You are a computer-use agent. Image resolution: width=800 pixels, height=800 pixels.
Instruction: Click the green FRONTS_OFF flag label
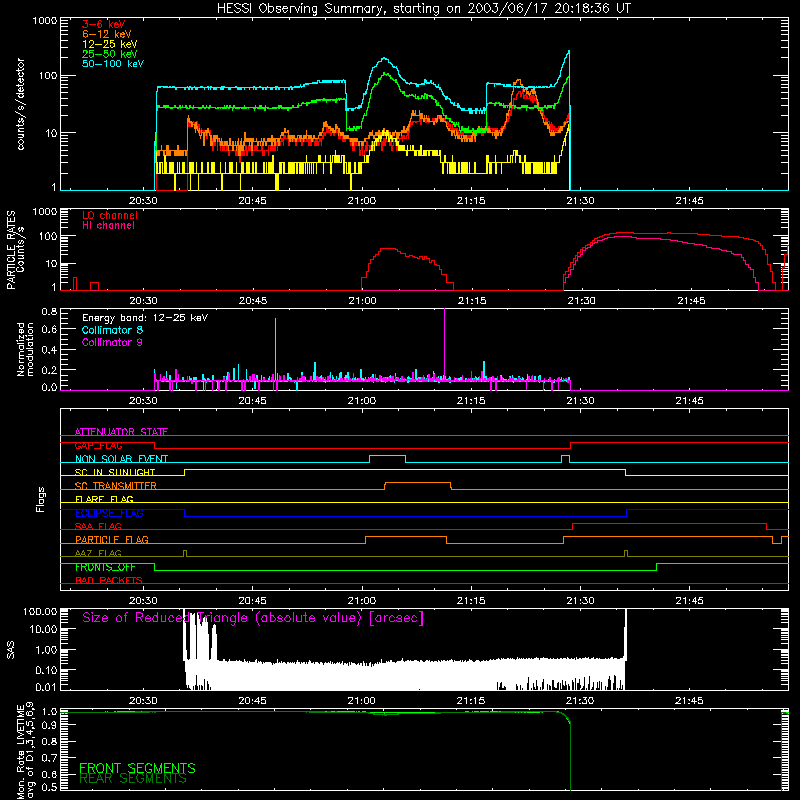coord(105,567)
